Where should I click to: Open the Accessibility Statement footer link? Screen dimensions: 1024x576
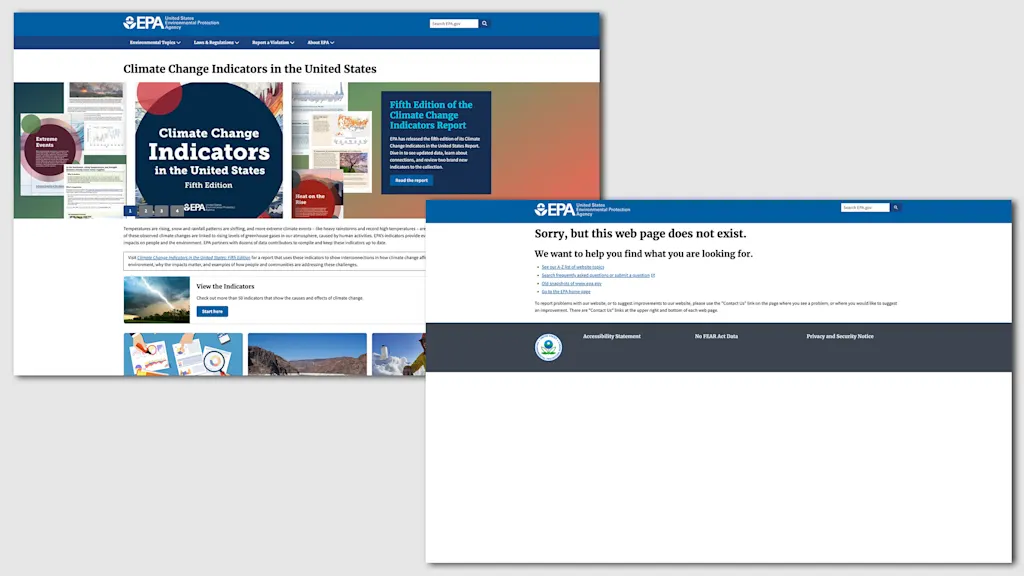612,337
